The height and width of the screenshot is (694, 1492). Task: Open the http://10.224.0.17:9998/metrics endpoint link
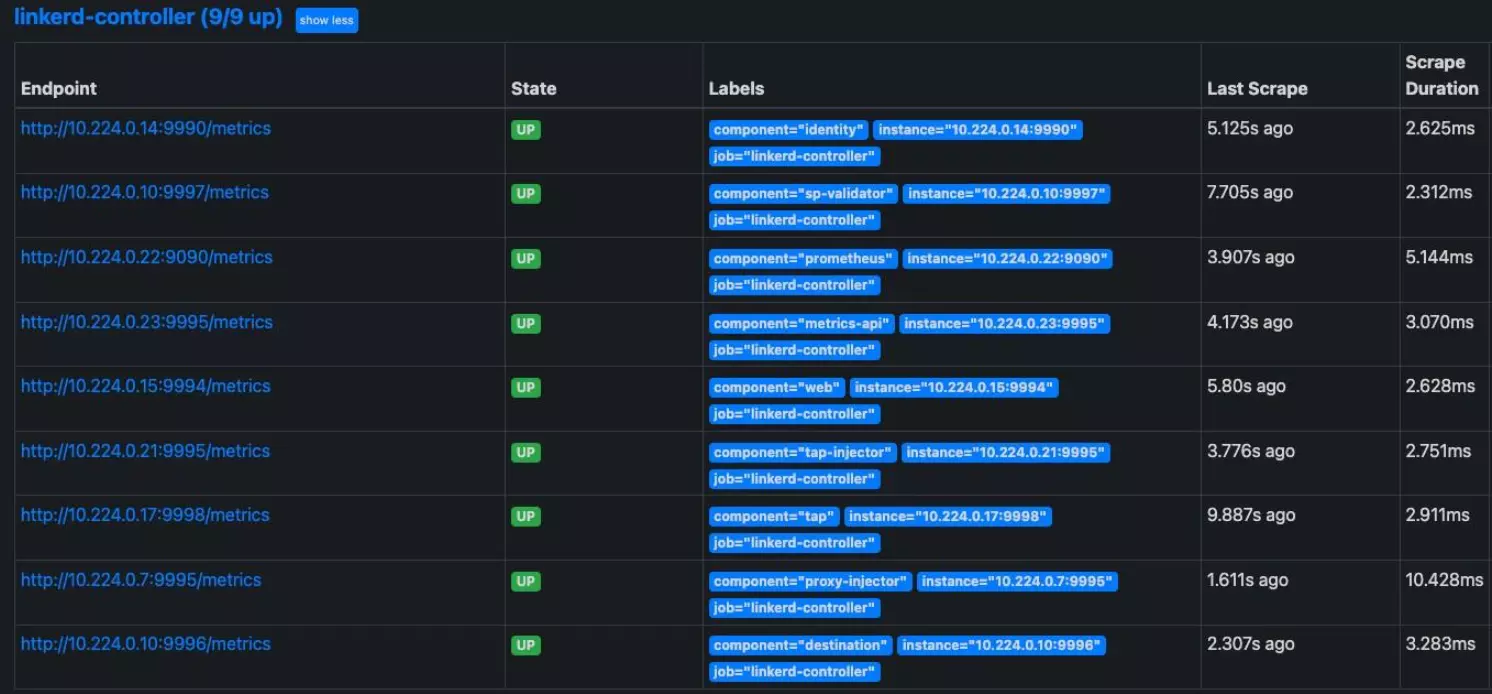(146, 515)
